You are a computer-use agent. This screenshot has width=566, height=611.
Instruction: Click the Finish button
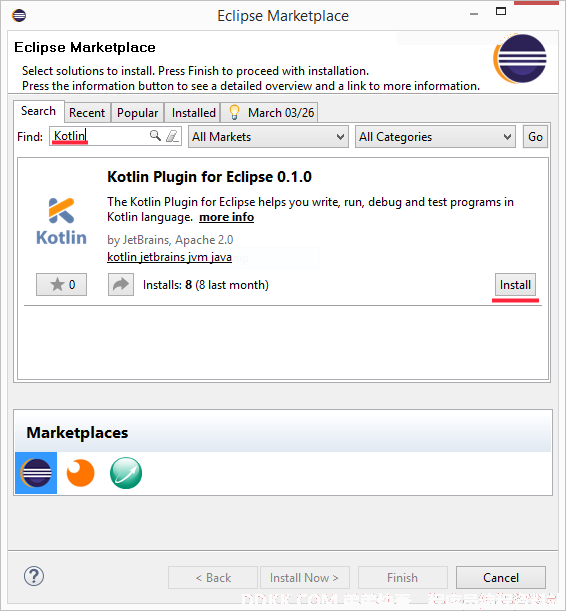tap(402, 577)
